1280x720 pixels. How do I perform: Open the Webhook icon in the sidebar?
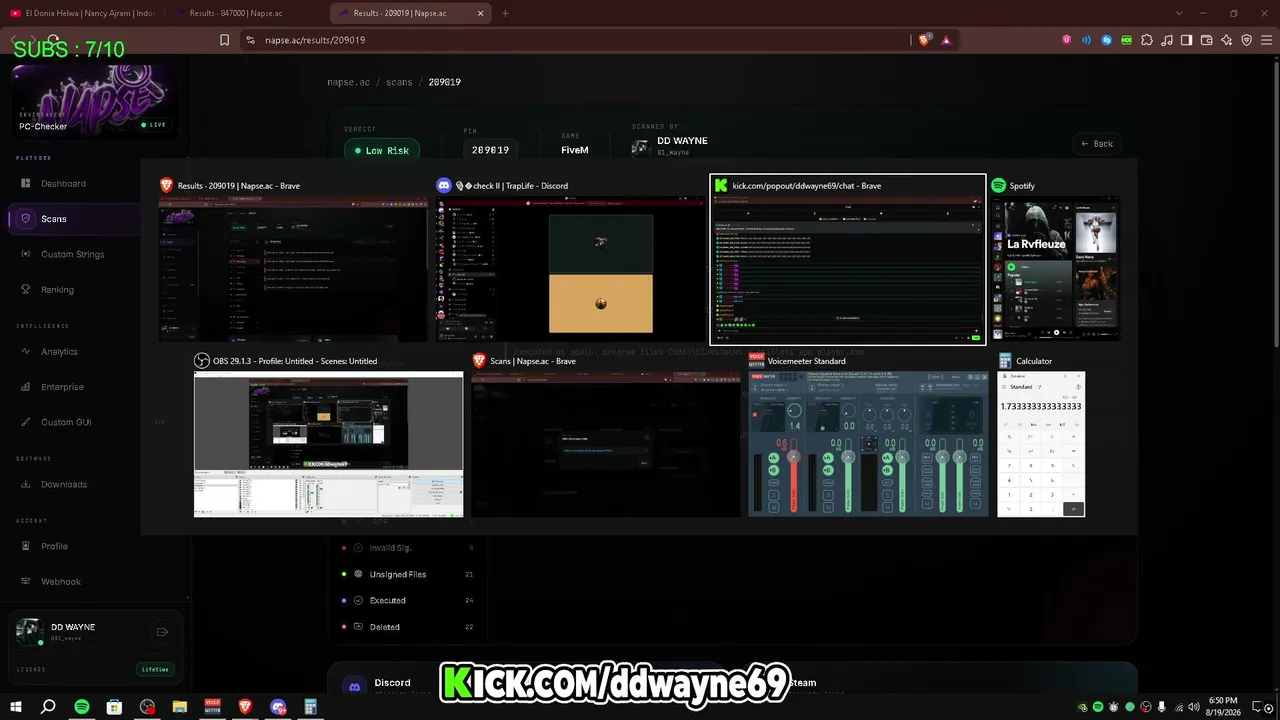pyautogui.click(x=26, y=582)
